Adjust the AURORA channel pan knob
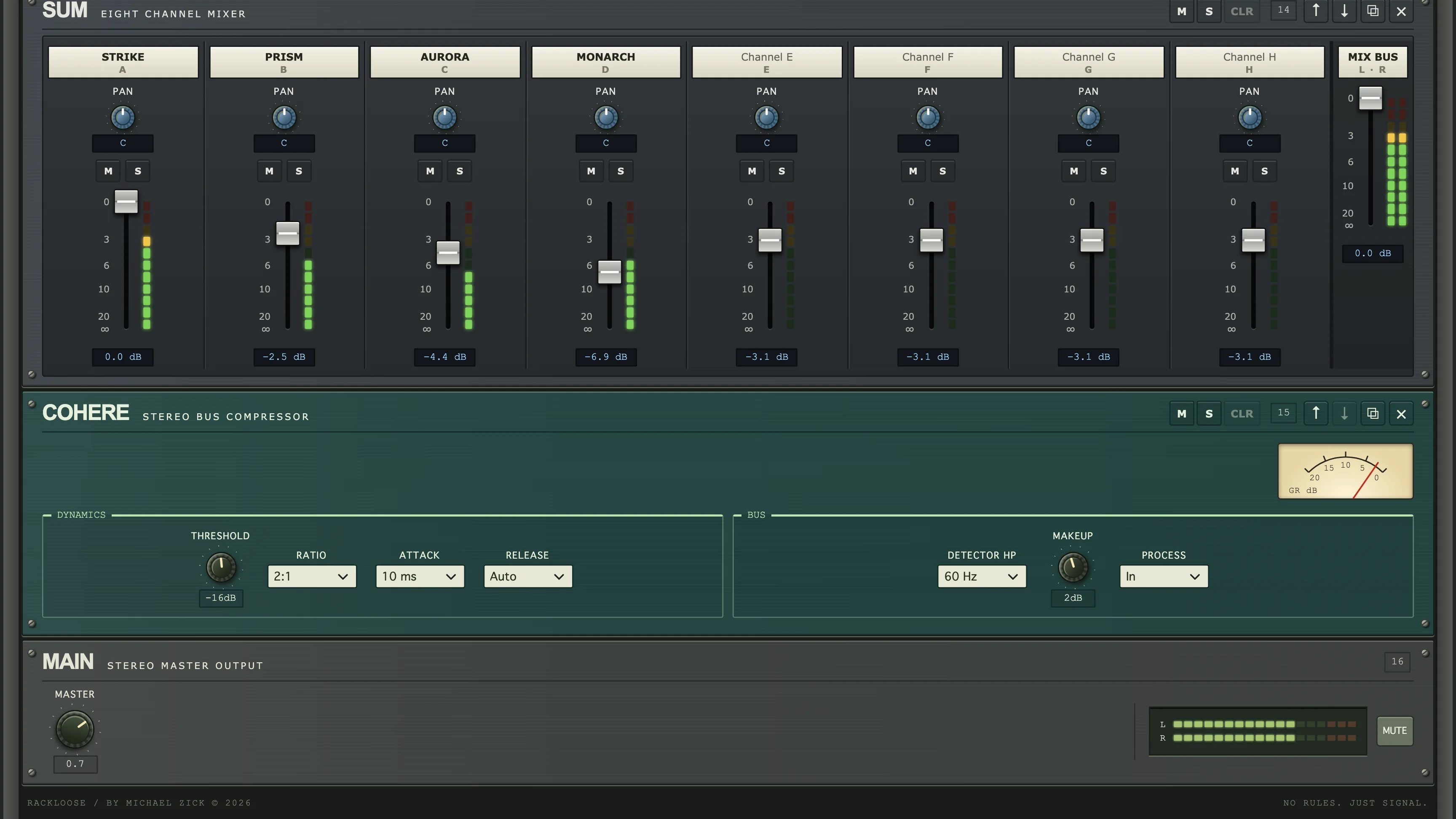Screen dimensions: 1456x819 tap(445, 118)
